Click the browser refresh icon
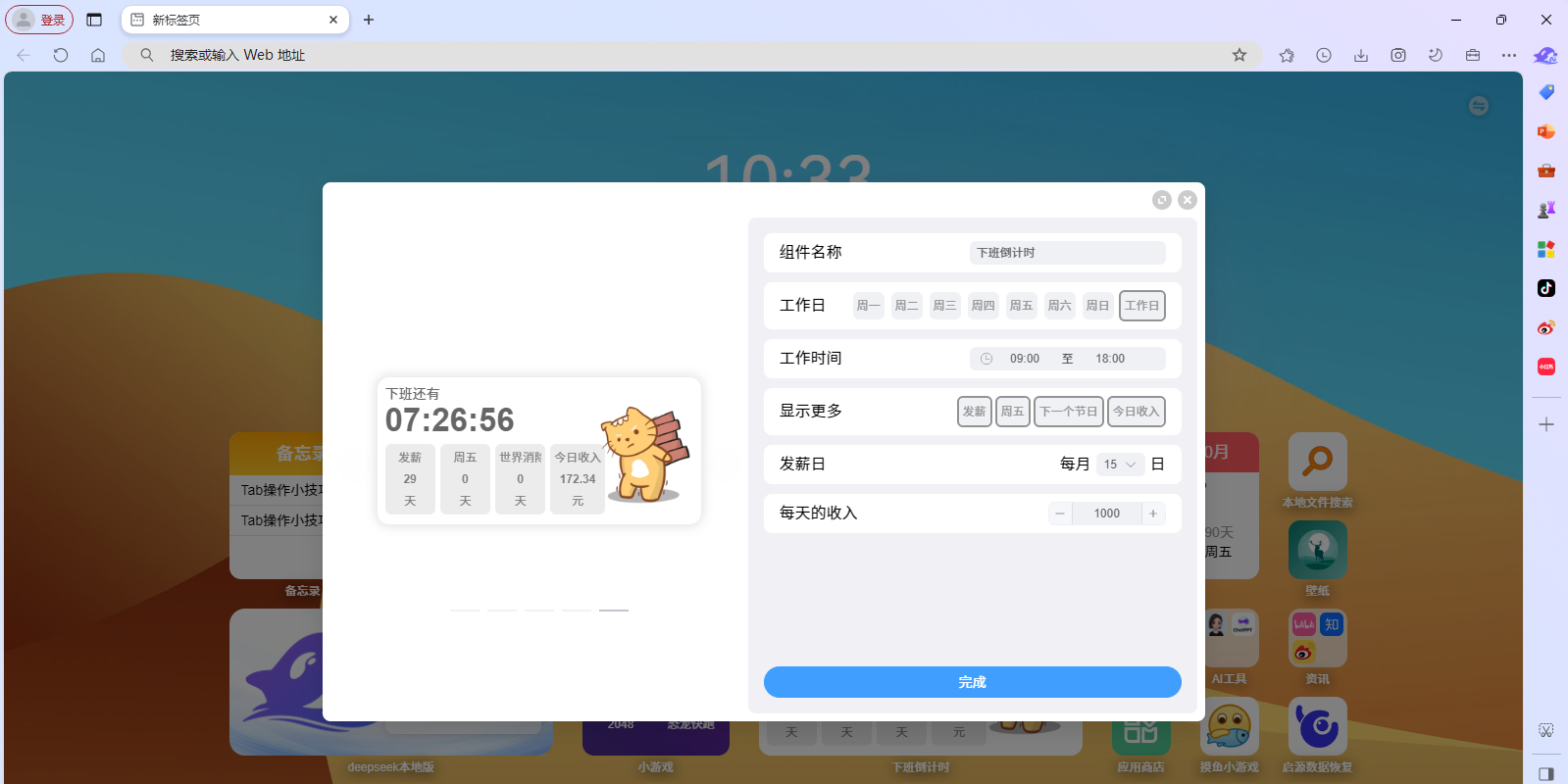 pyautogui.click(x=61, y=55)
